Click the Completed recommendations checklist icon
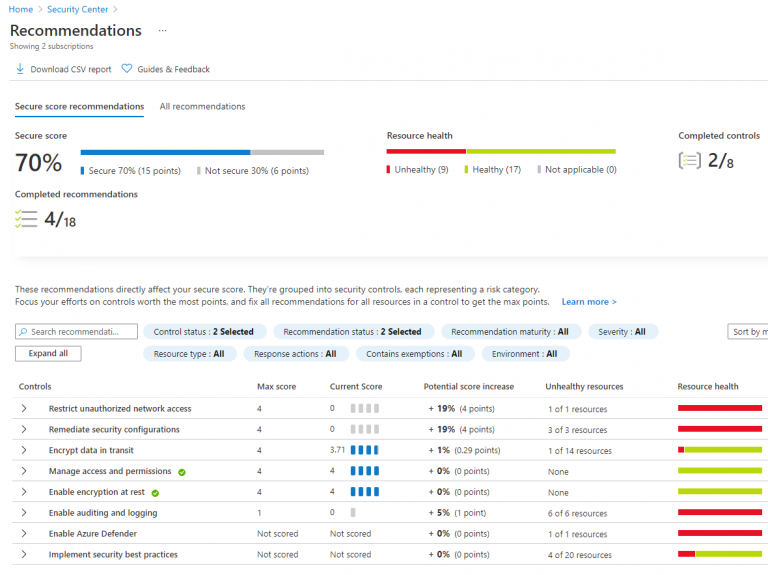The width and height of the screenshot is (768, 575). [26, 218]
